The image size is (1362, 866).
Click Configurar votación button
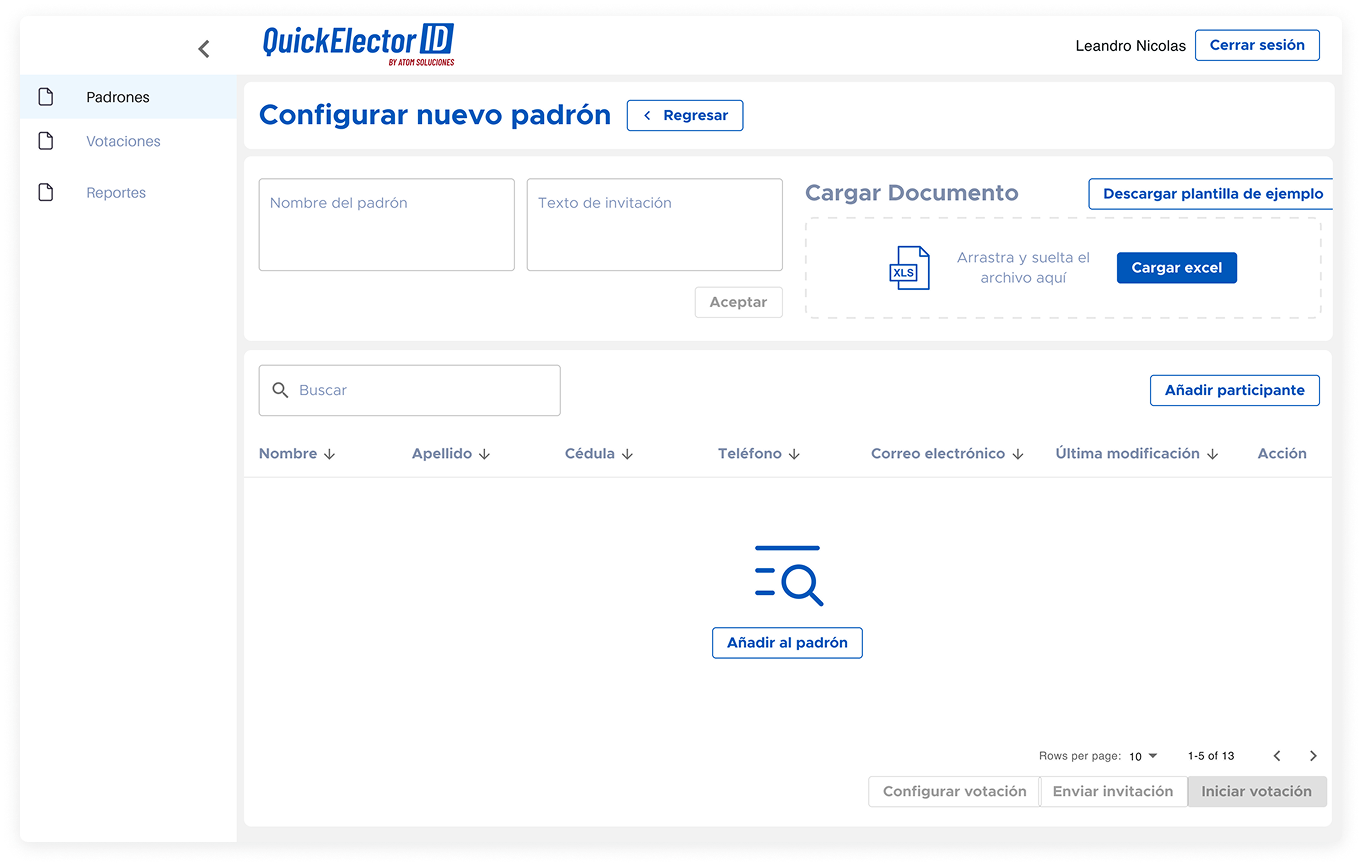coord(954,791)
